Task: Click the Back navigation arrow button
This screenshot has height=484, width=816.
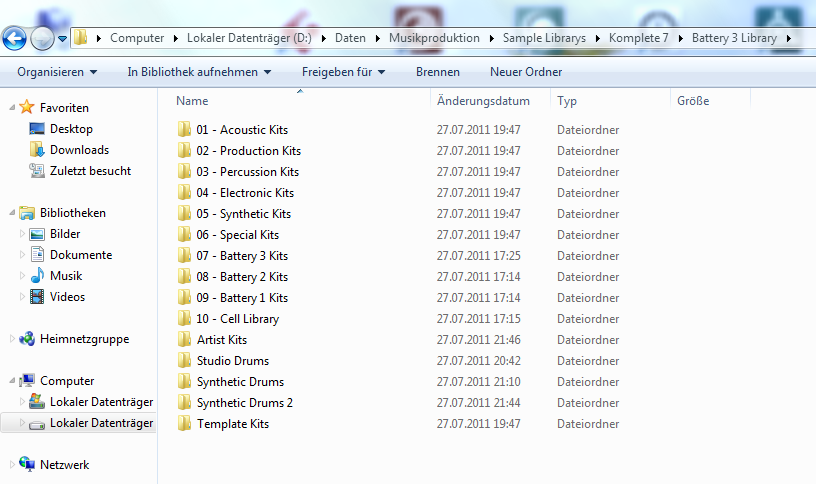Action: pyautogui.click(x=14, y=38)
